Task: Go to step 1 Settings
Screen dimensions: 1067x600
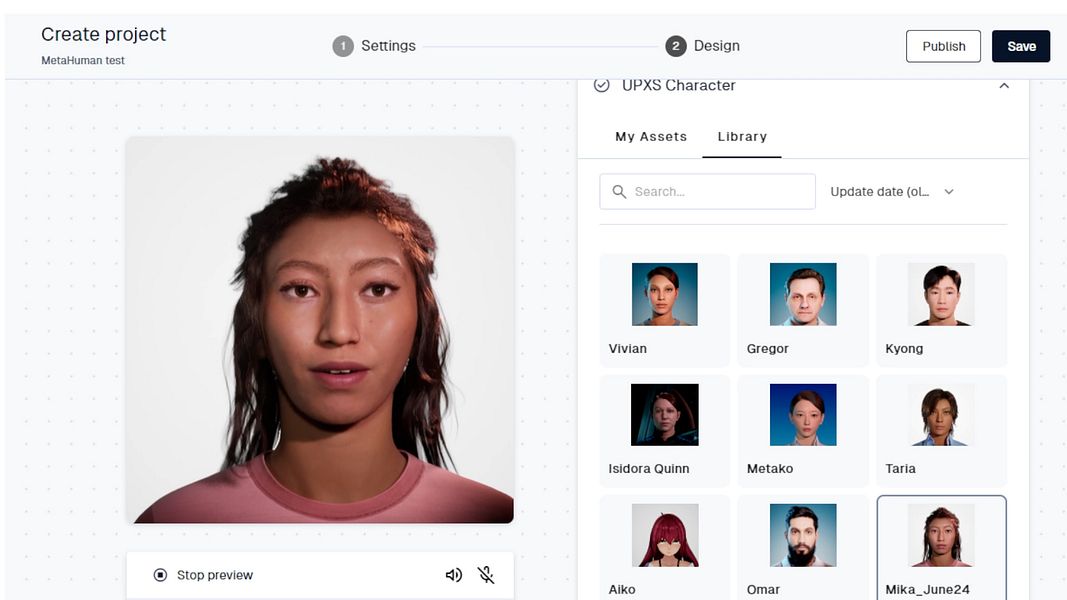Action: (374, 46)
